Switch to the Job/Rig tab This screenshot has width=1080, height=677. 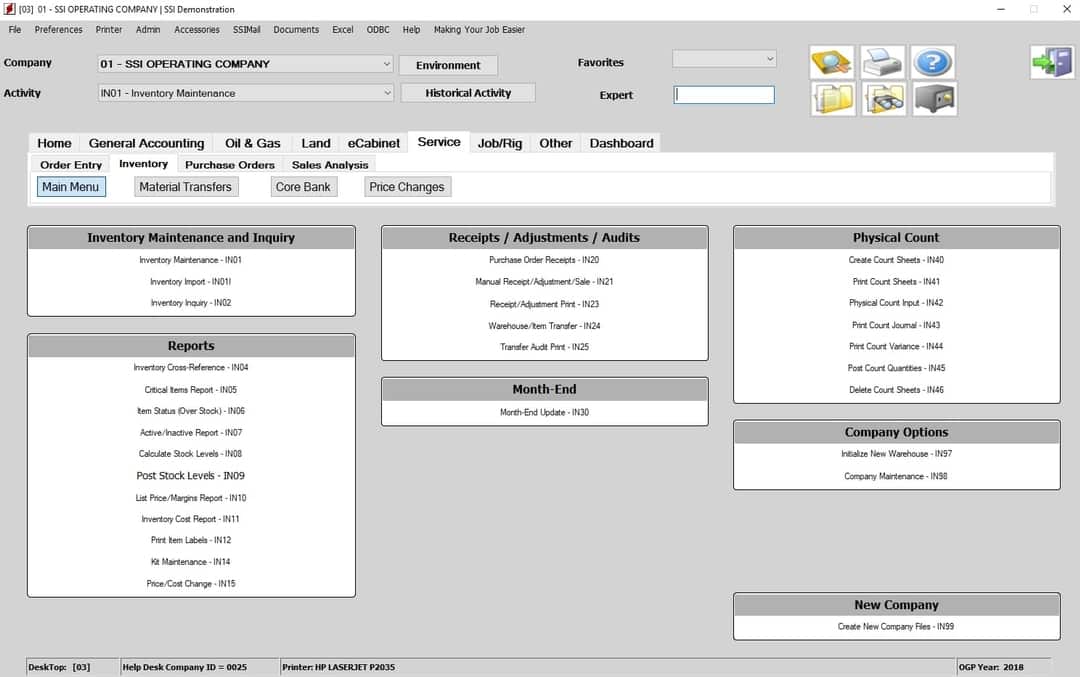tap(499, 143)
